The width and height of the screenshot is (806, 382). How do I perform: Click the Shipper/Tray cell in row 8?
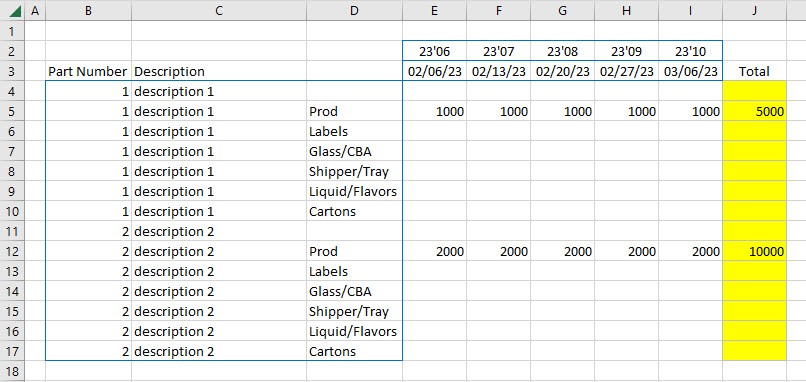point(354,172)
